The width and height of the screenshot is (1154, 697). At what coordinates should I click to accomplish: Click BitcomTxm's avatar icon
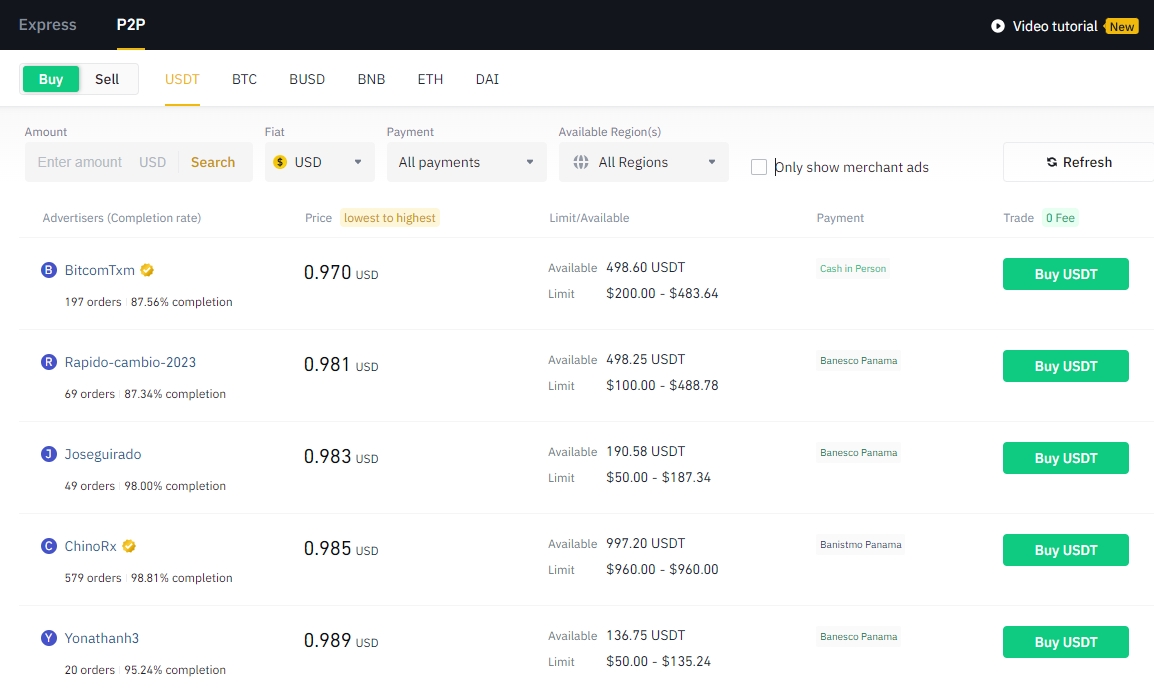tap(48, 270)
